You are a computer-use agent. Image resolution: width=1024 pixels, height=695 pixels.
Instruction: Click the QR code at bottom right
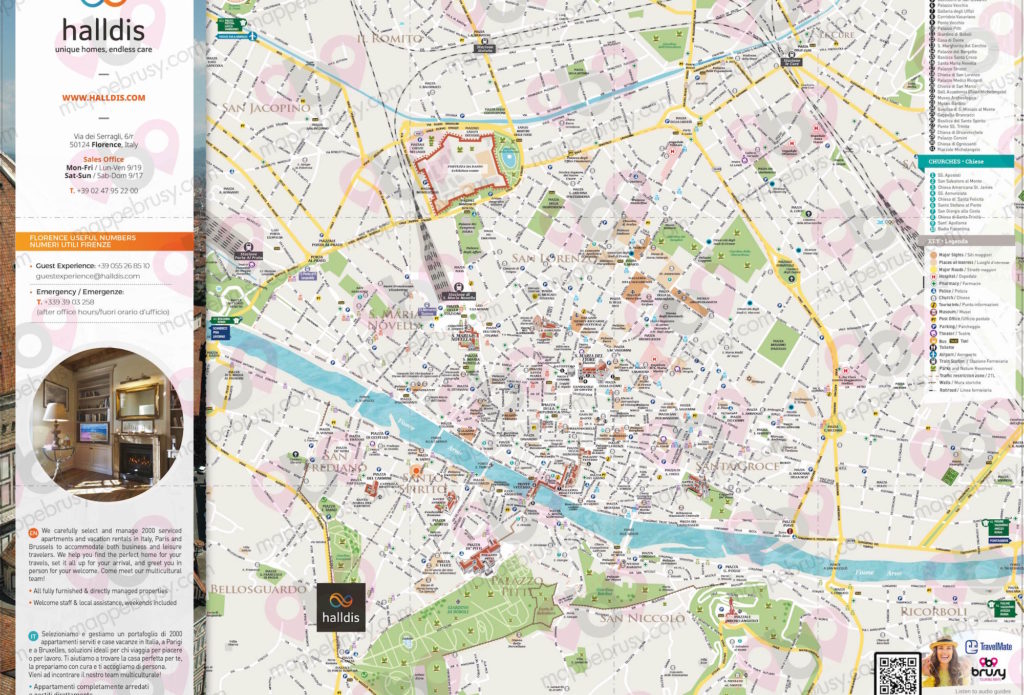[897, 673]
